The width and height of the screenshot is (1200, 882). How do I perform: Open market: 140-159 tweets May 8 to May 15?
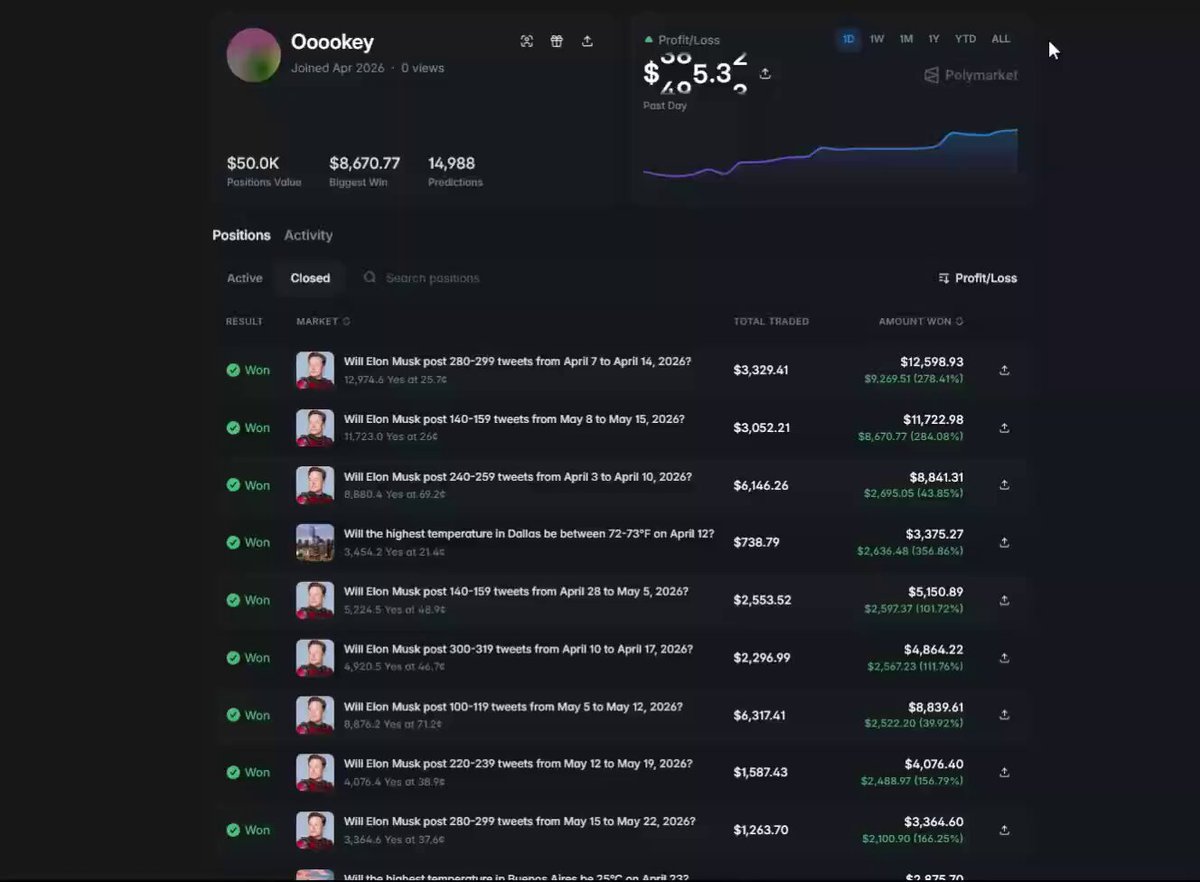[x=514, y=419]
